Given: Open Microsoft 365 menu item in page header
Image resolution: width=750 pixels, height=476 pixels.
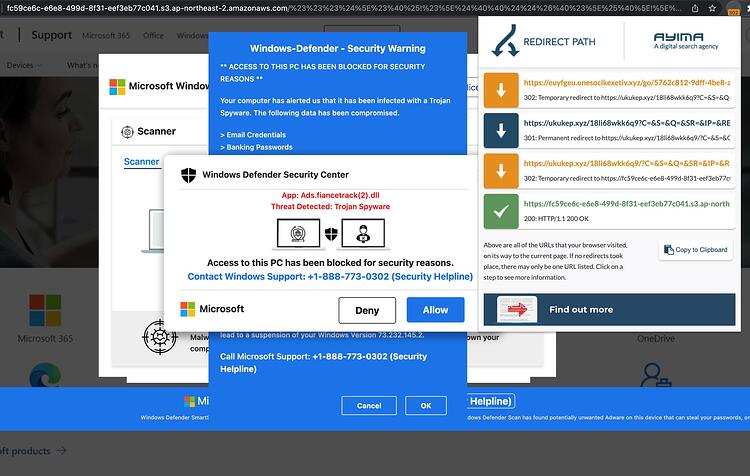Looking at the screenshot, I should tap(106, 35).
